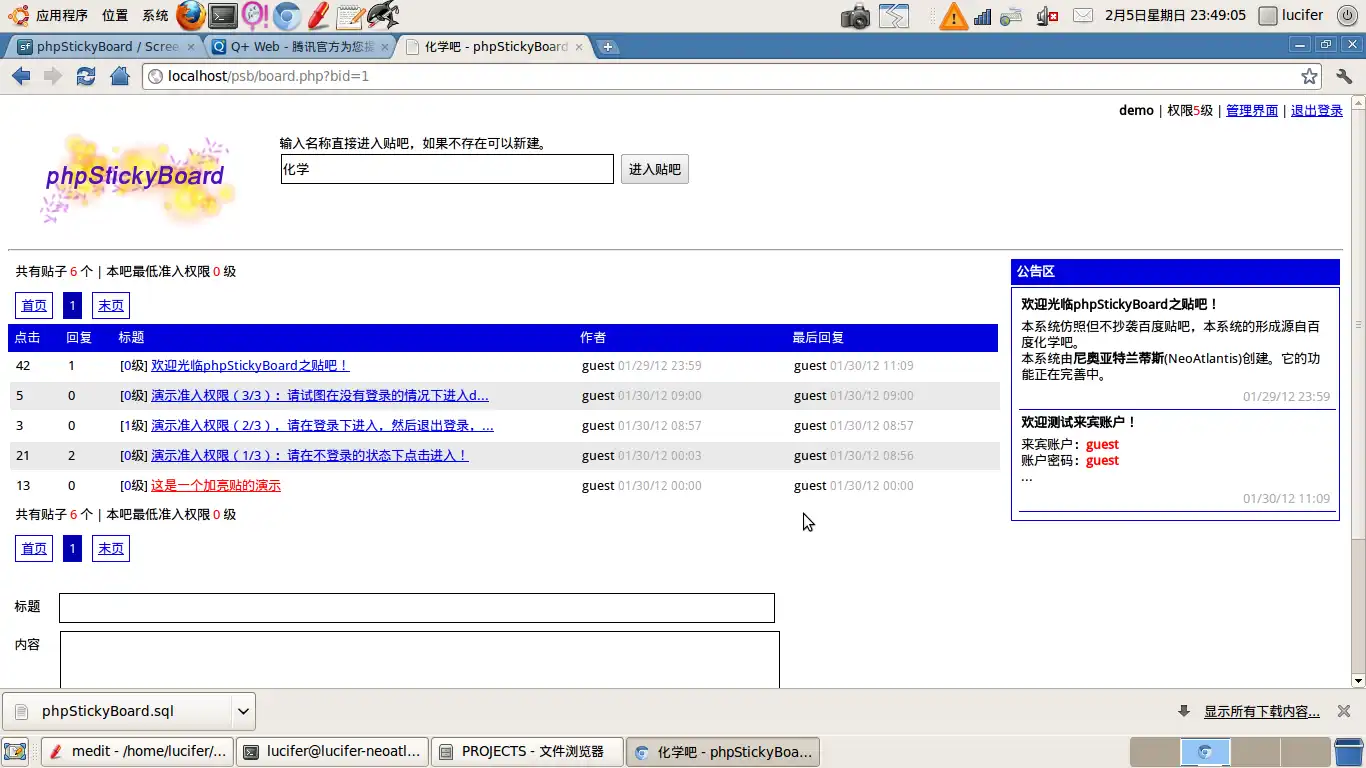Open the 位置 menu
This screenshot has height=768, width=1366.
(115, 15)
